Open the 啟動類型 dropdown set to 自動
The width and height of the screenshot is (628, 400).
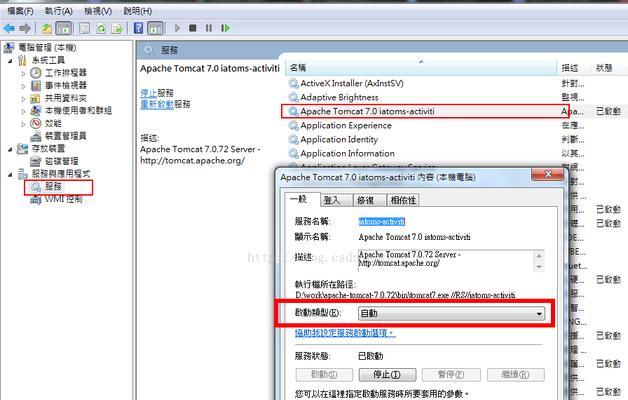[x=451, y=313]
